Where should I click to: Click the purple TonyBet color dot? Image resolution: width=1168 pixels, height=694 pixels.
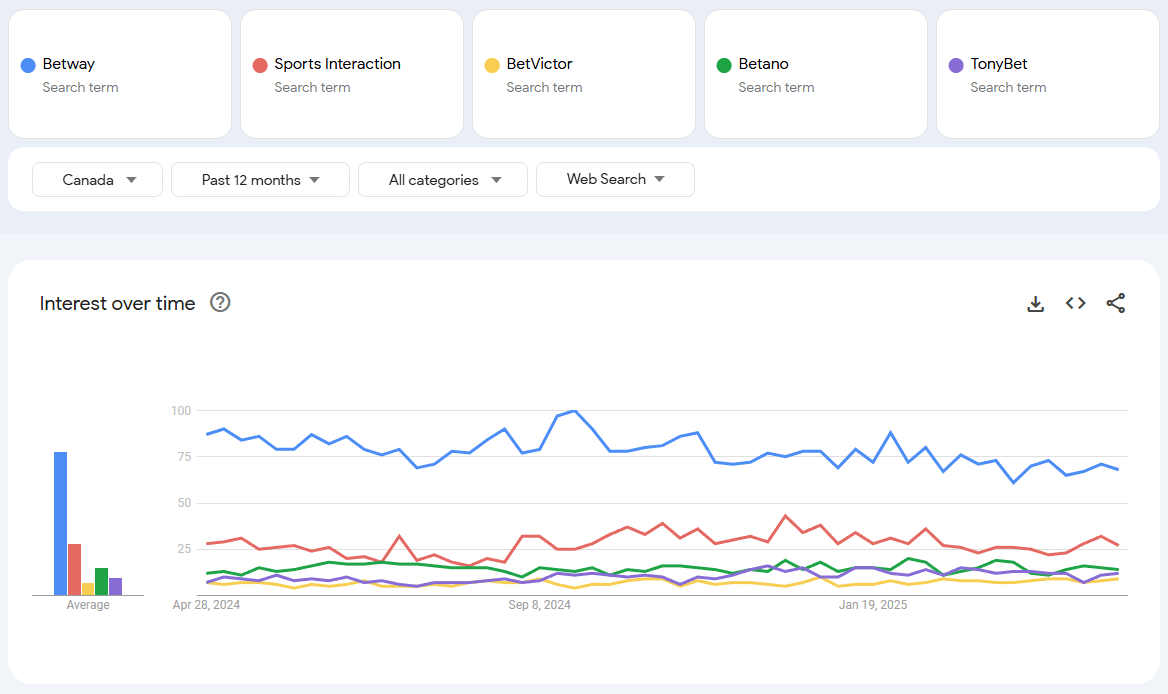coord(956,66)
